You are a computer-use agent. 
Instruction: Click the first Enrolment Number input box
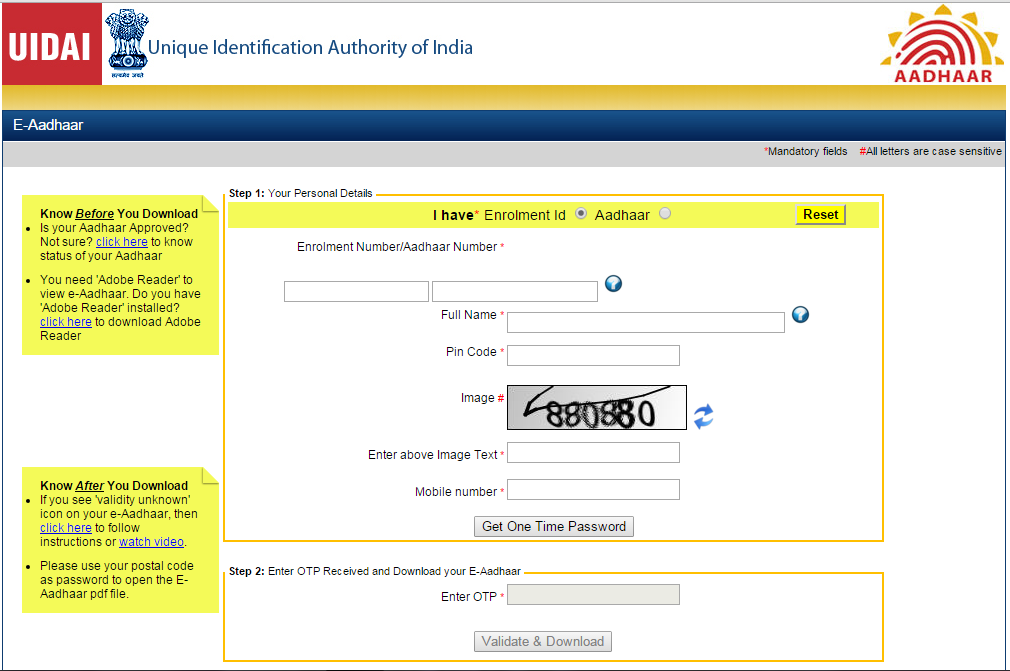point(356,291)
